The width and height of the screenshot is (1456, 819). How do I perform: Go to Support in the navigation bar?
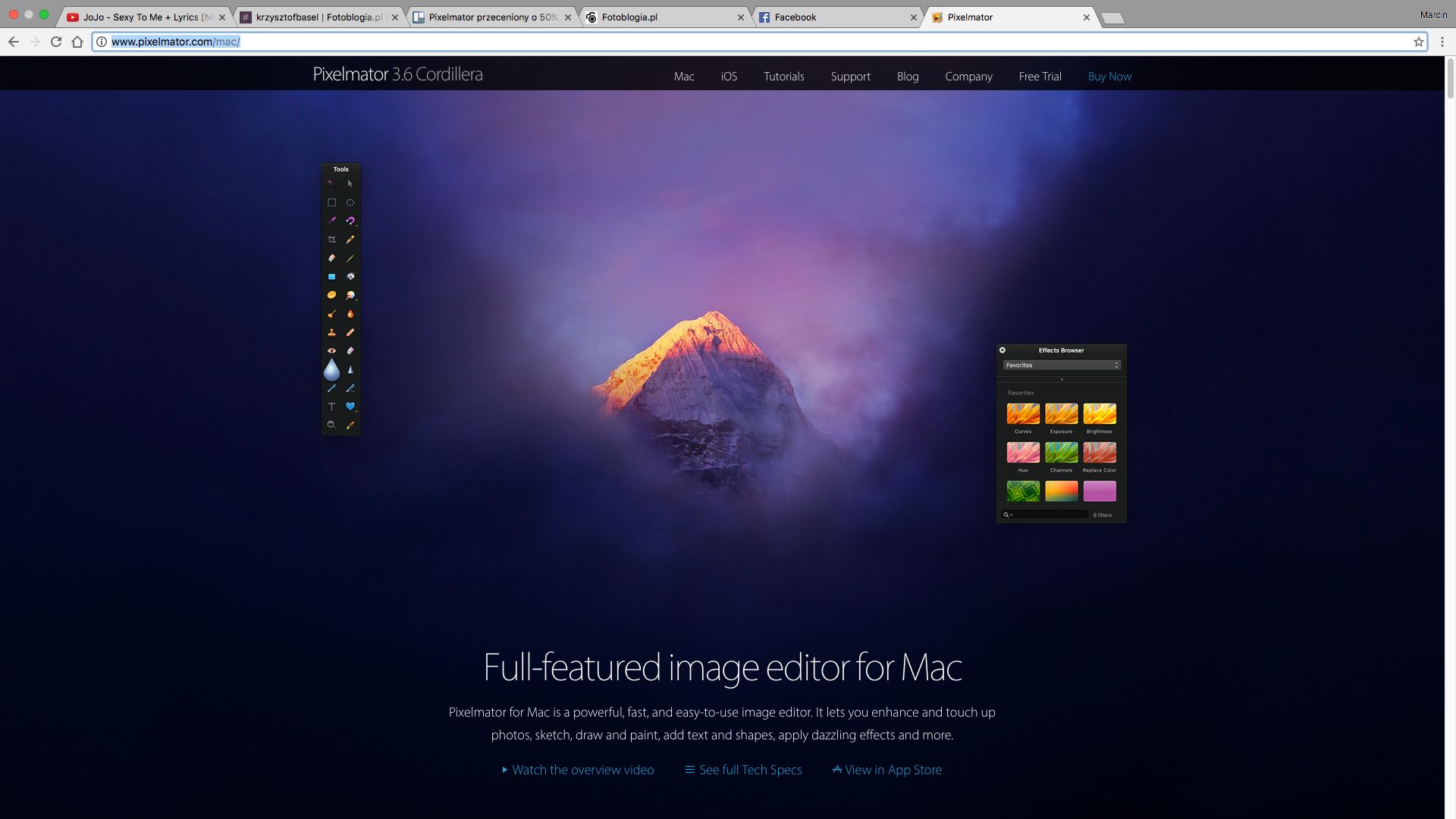point(850,77)
